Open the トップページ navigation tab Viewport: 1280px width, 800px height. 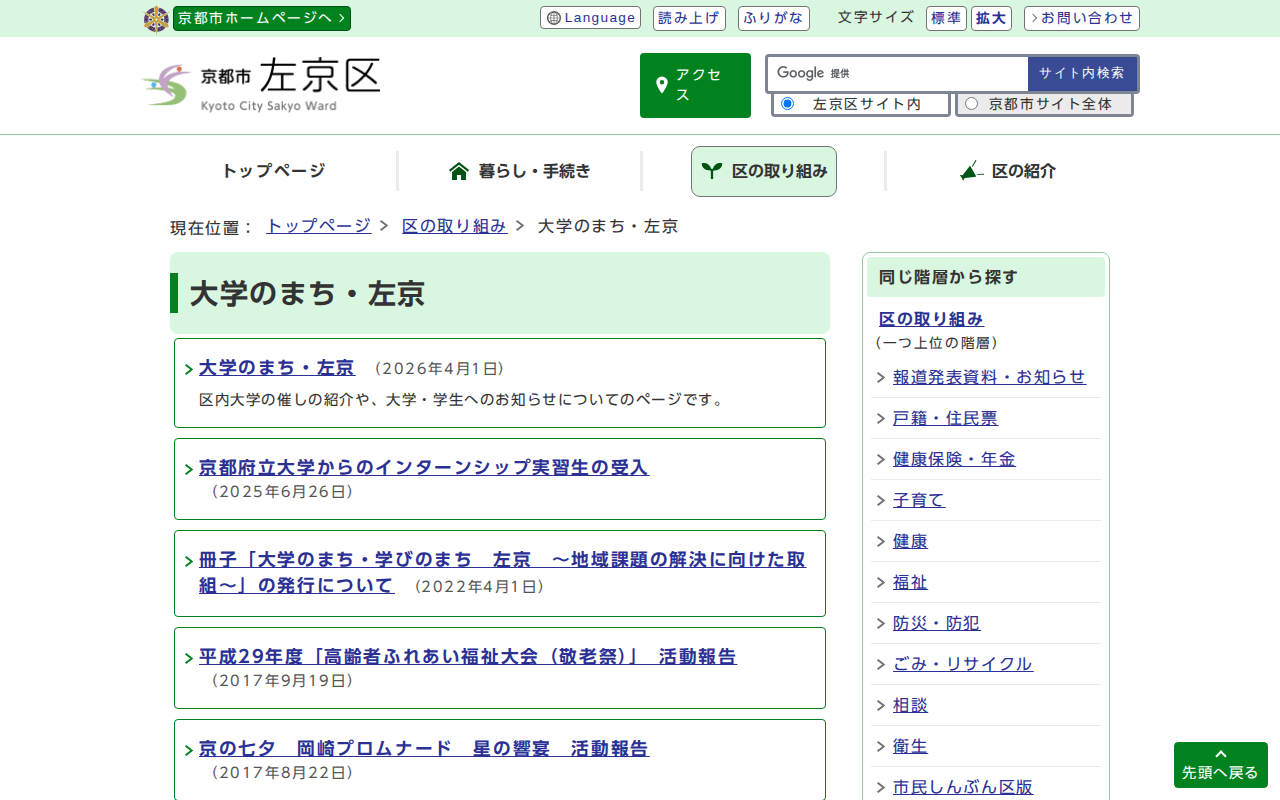tap(273, 171)
